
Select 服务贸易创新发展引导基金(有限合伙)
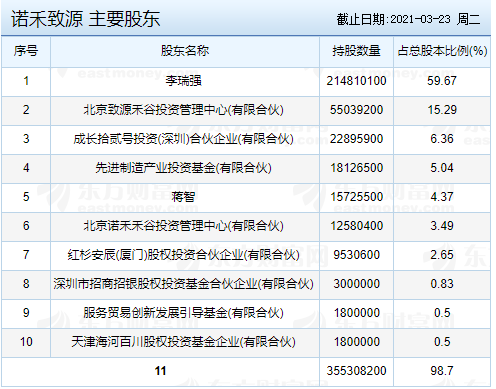point(183,313)
